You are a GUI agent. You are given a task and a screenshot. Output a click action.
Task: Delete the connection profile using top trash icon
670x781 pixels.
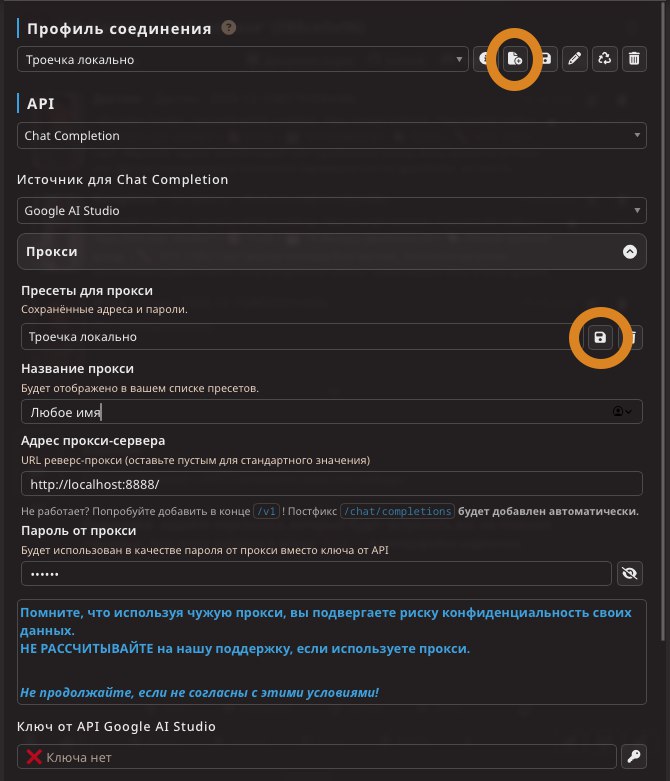[634, 59]
